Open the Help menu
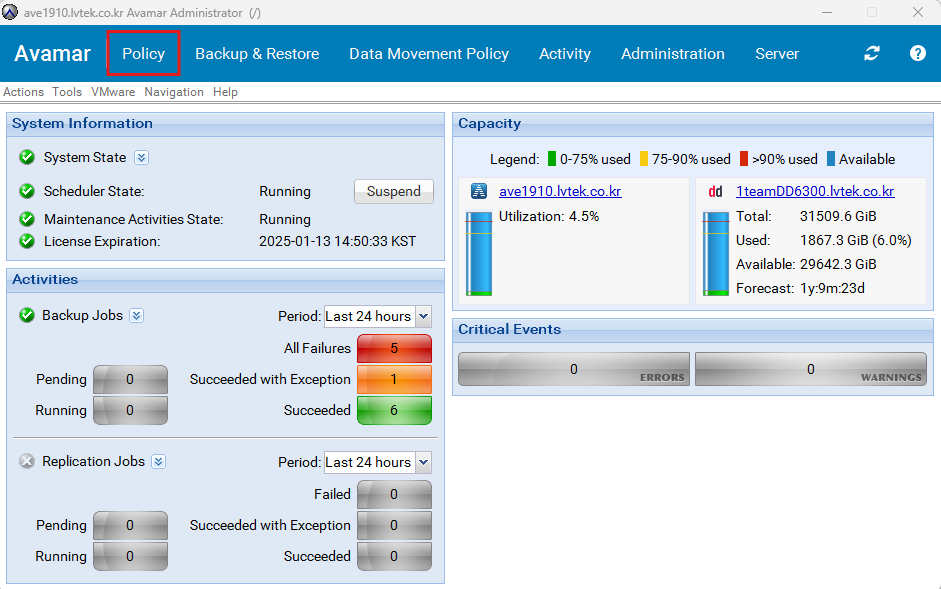Viewport: 941px width, 589px height. click(x=225, y=92)
